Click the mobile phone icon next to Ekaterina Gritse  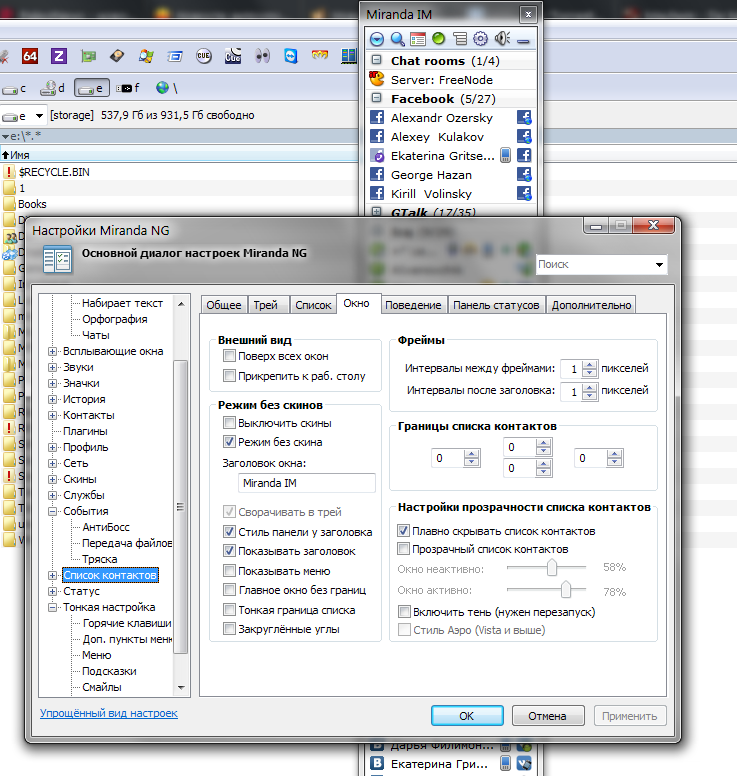point(505,155)
